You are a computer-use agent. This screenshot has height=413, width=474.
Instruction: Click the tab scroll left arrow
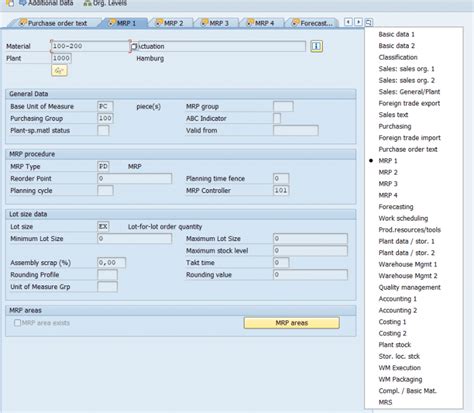point(348,22)
